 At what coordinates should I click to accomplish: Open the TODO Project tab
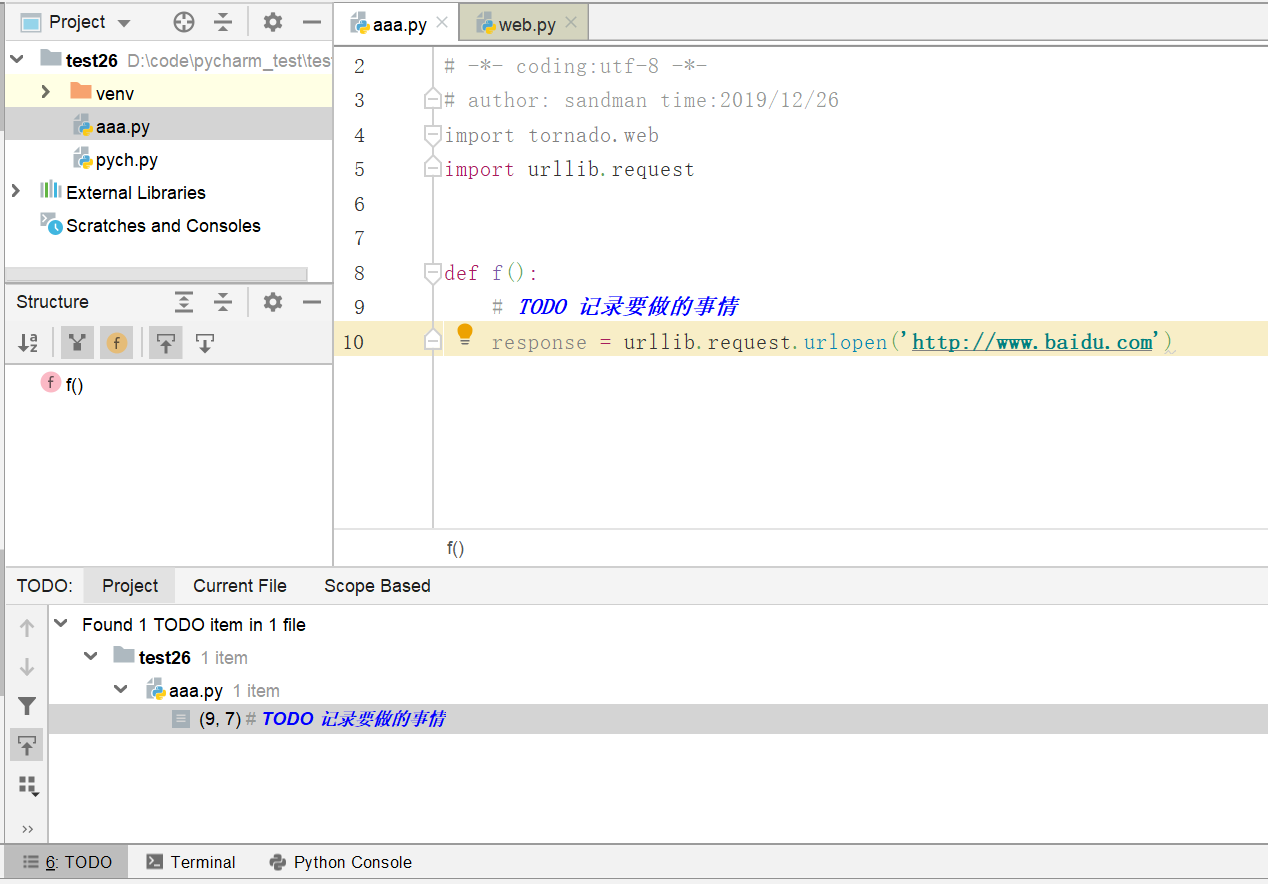click(130, 586)
